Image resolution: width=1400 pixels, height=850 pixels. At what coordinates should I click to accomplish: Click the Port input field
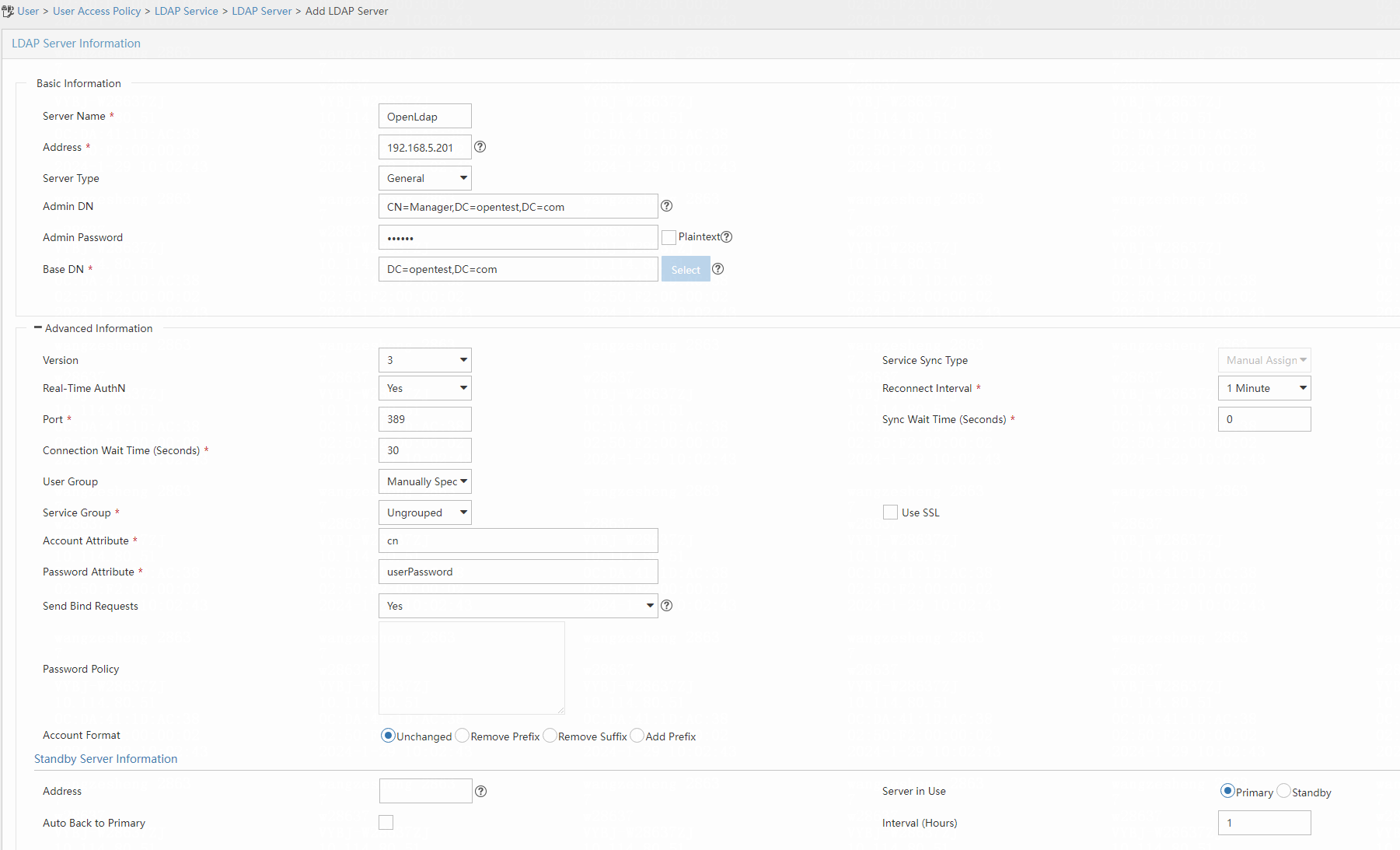(425, 419)
